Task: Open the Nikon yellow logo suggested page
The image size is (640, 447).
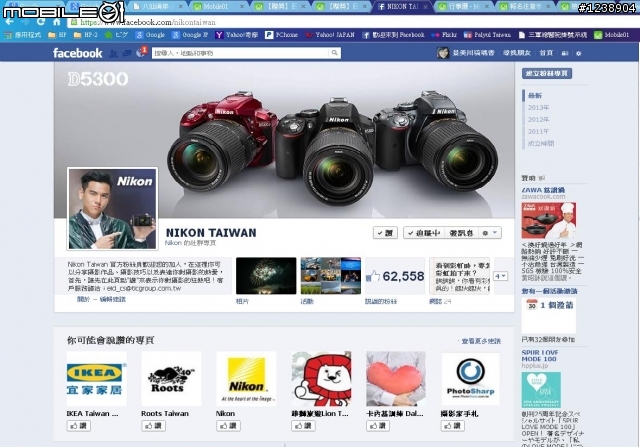Action: point(246,379)
